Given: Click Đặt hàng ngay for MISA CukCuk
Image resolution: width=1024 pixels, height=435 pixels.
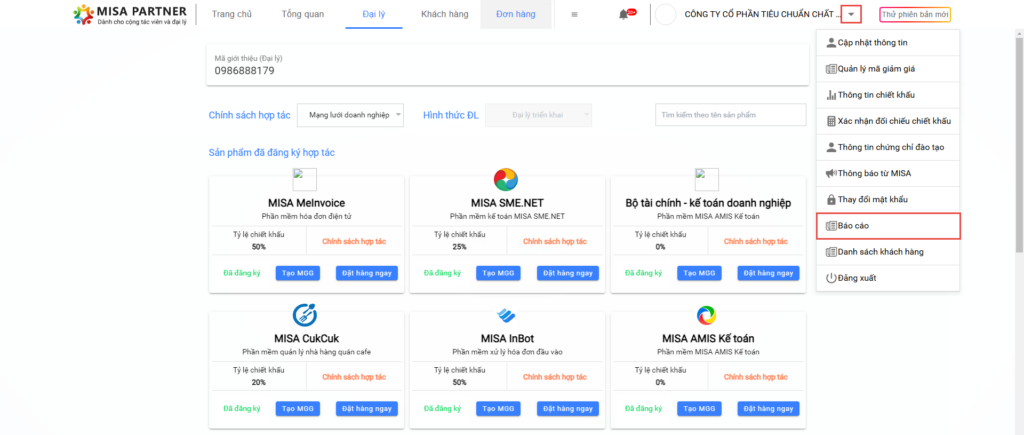Looking at the screenshot, I should pos(367,409).
